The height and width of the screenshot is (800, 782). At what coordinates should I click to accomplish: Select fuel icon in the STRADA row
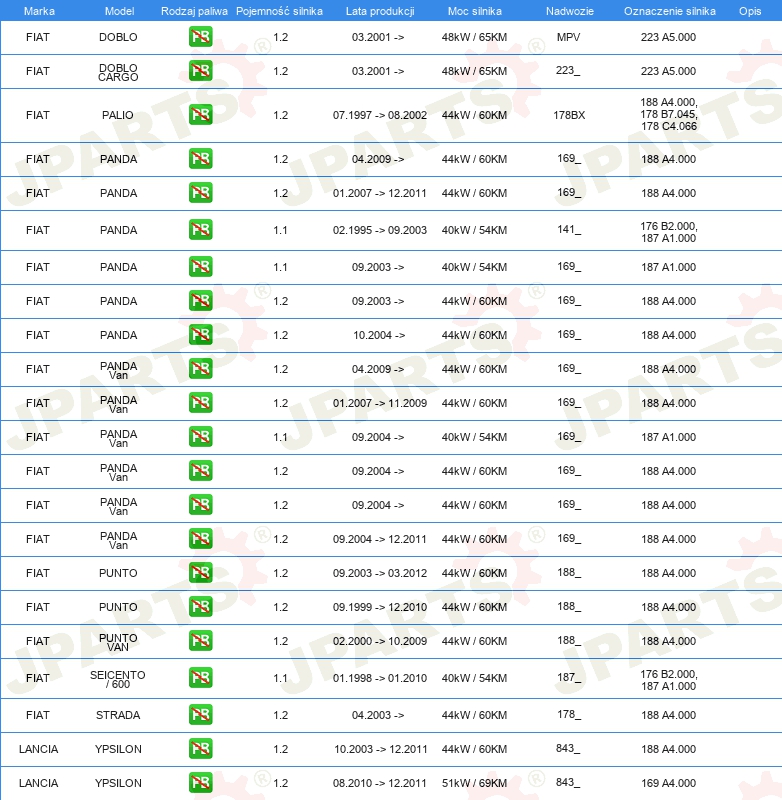pos(200,715)
